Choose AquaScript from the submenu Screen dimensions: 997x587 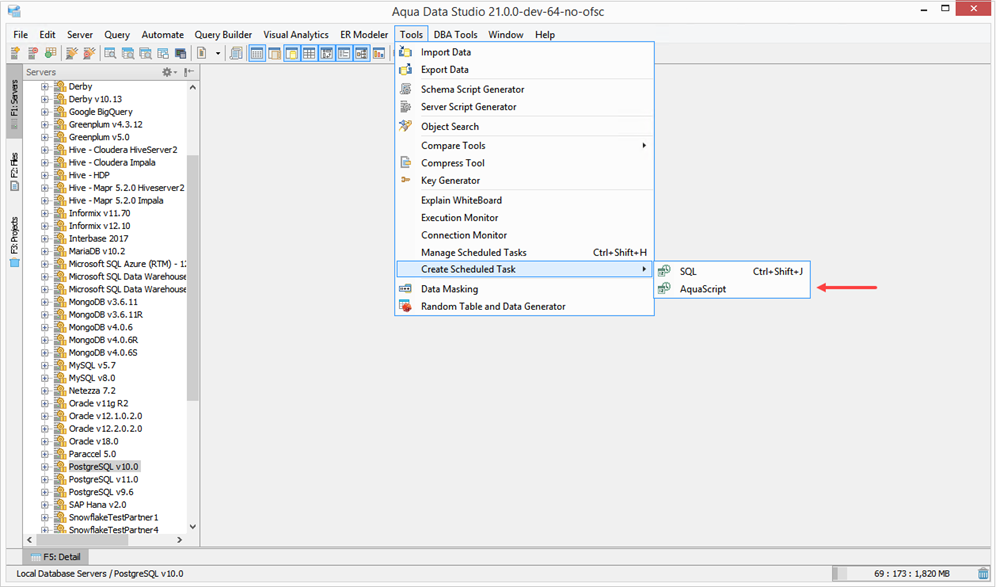point(732,289)
